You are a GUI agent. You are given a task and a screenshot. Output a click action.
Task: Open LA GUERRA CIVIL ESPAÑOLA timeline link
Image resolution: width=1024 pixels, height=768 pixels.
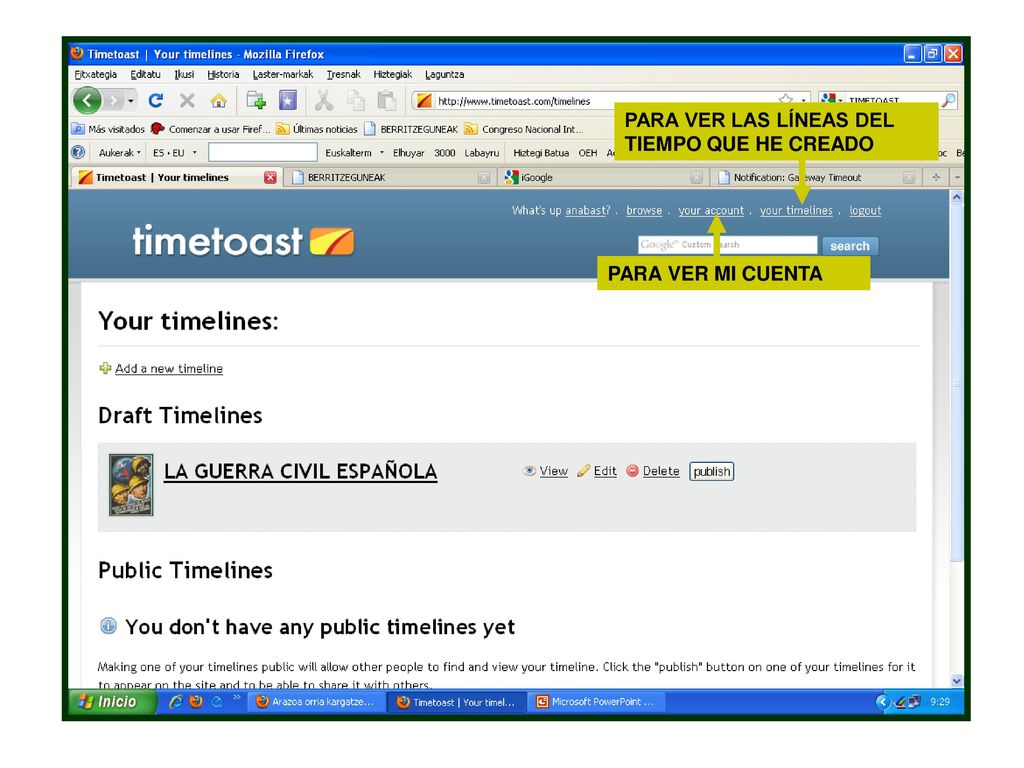tap(300, 471)
